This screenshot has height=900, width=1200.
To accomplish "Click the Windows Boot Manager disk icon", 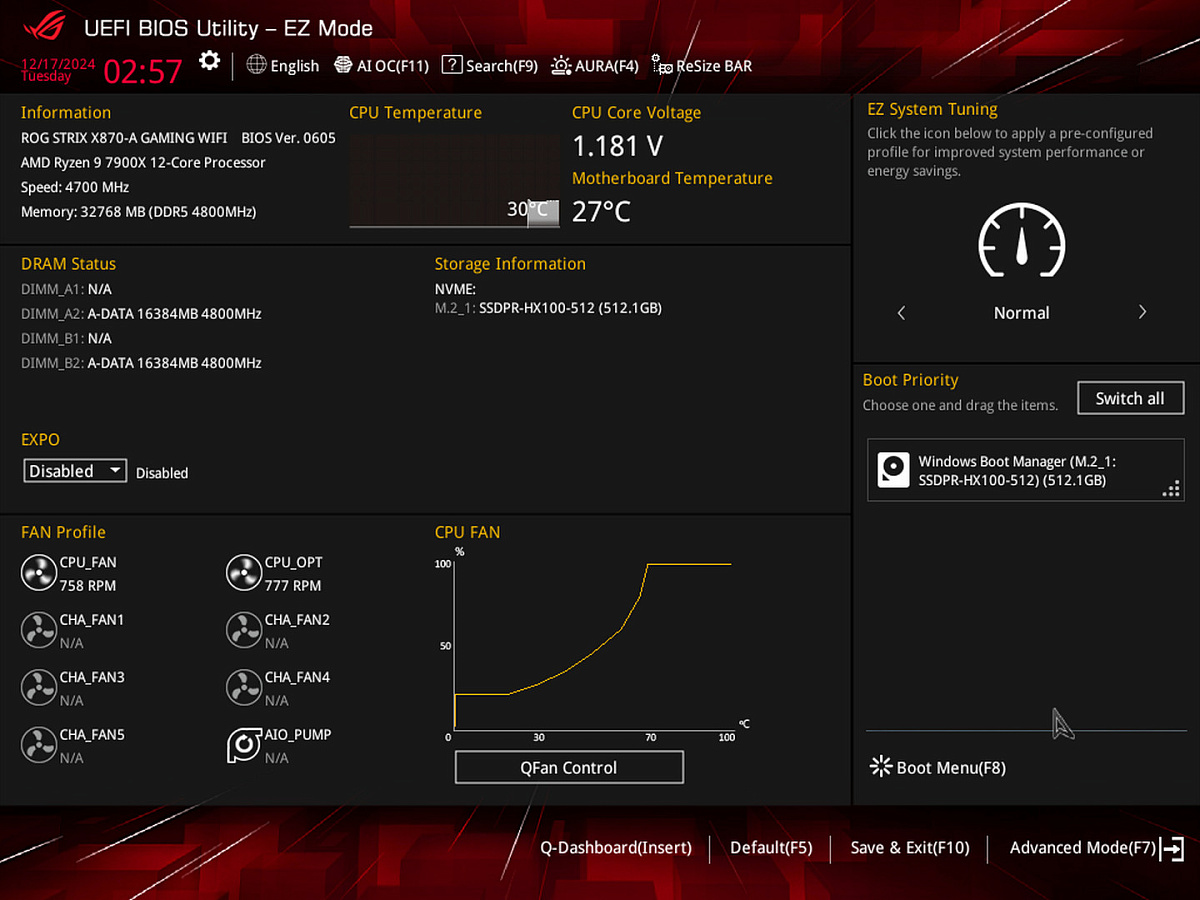I will tap(893, 470).
